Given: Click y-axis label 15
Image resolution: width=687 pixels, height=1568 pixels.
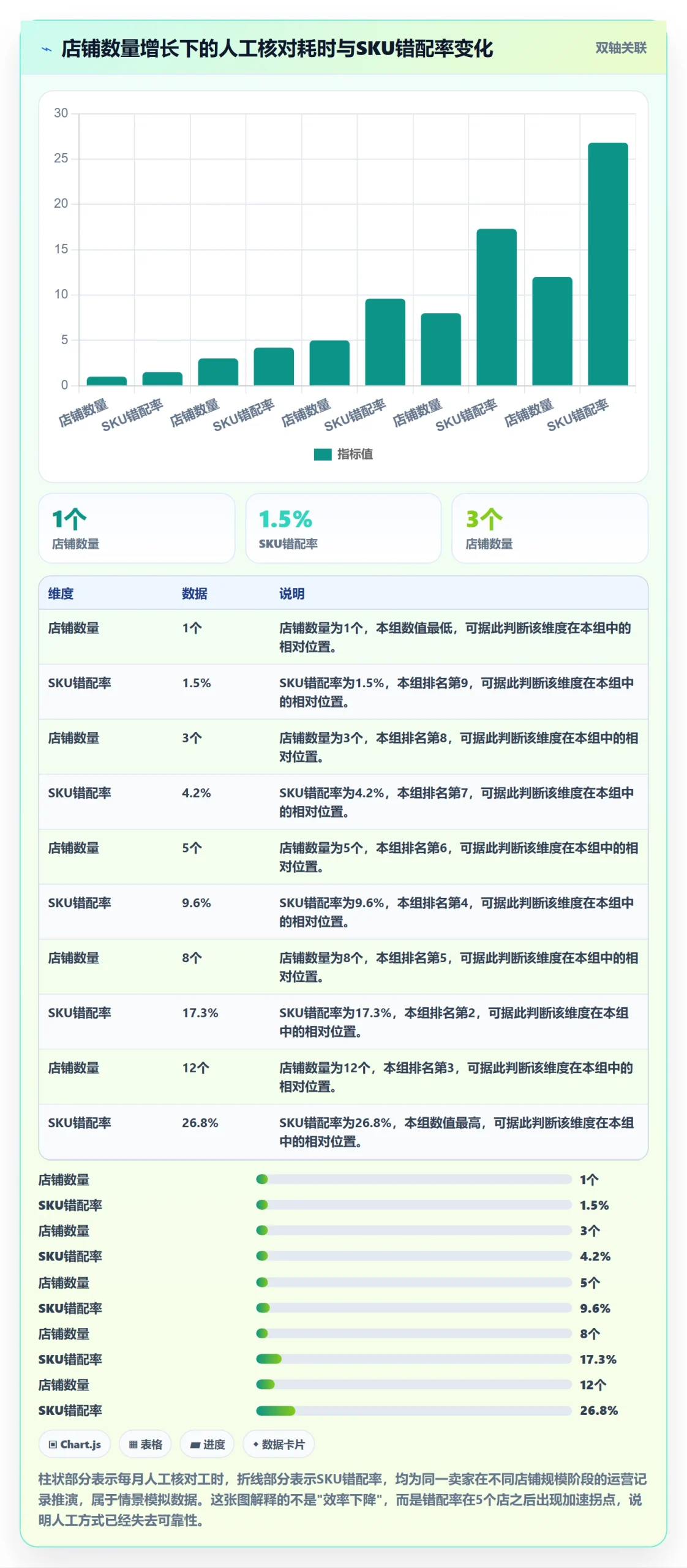Looking at the screenshot, I should coord(61,249).
